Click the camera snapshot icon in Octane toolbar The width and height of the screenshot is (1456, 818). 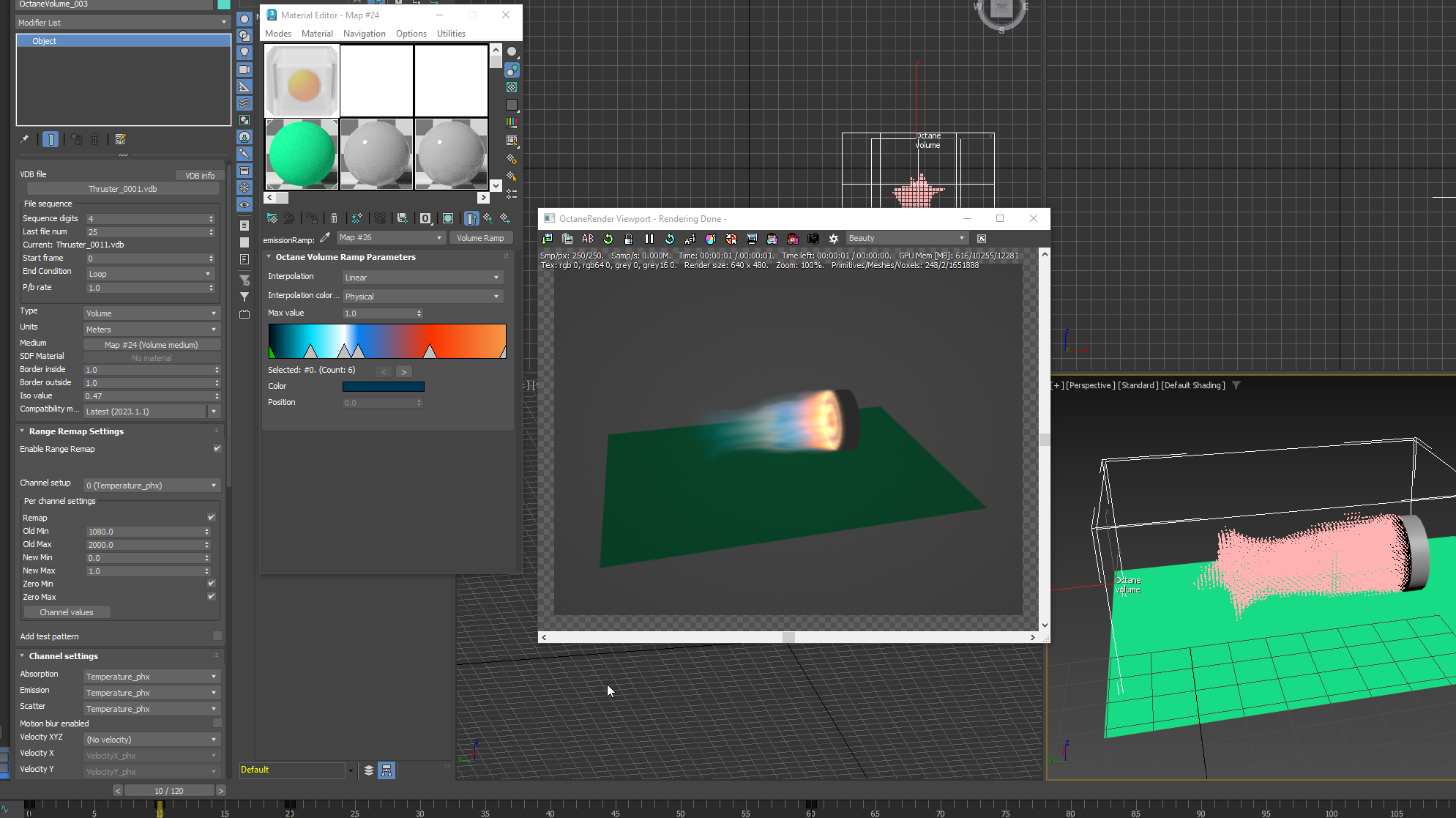[813, 239]
